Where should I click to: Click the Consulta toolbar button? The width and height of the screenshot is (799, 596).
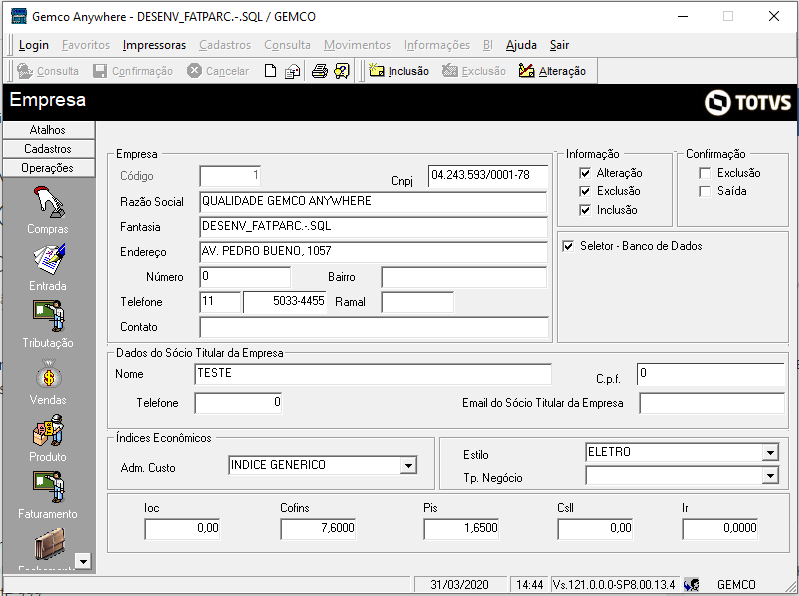(48, 71)
